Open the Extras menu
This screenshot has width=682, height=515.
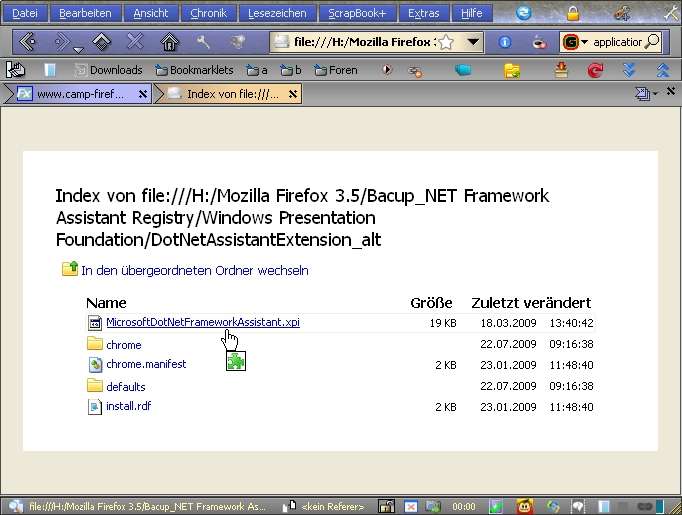[x=423, y=13]
